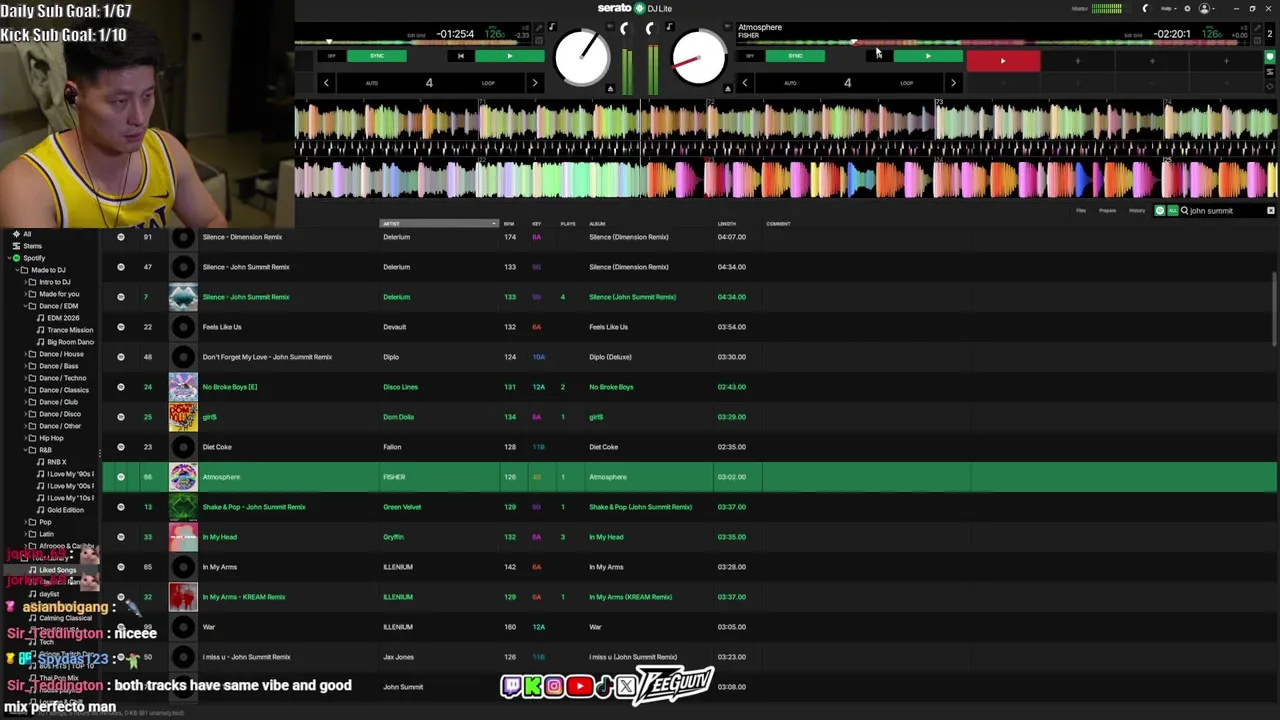Open the Files panel

pyautogui.click(x=1081, y=211)
